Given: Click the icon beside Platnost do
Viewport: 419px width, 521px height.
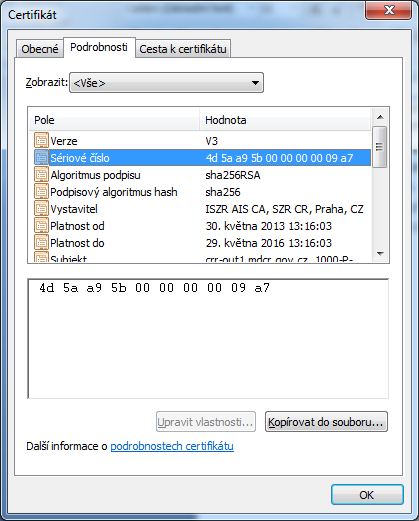Looking at the screenshot, I should (x=41, y=243).
